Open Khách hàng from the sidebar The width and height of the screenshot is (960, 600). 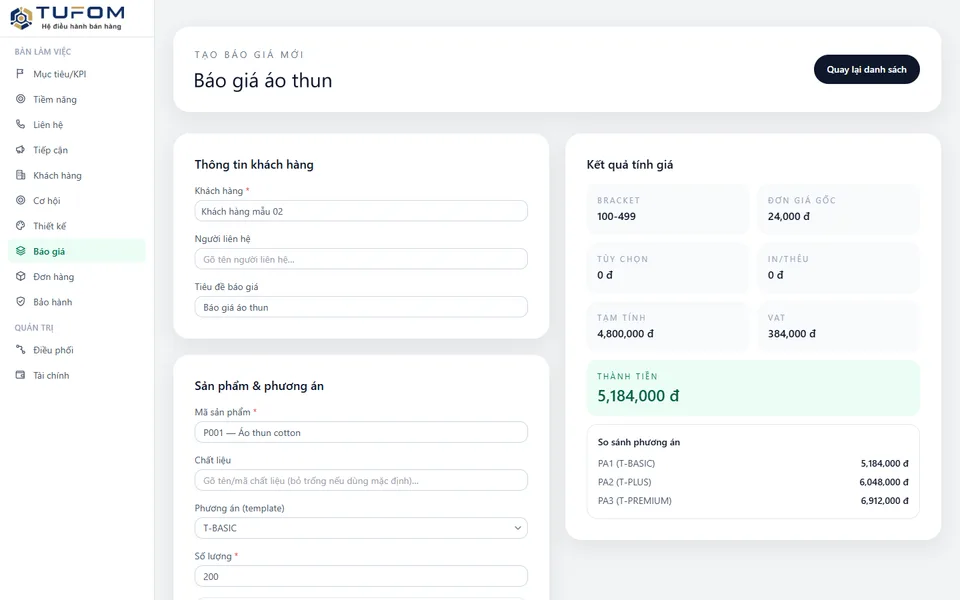click(x=77, y=176)
